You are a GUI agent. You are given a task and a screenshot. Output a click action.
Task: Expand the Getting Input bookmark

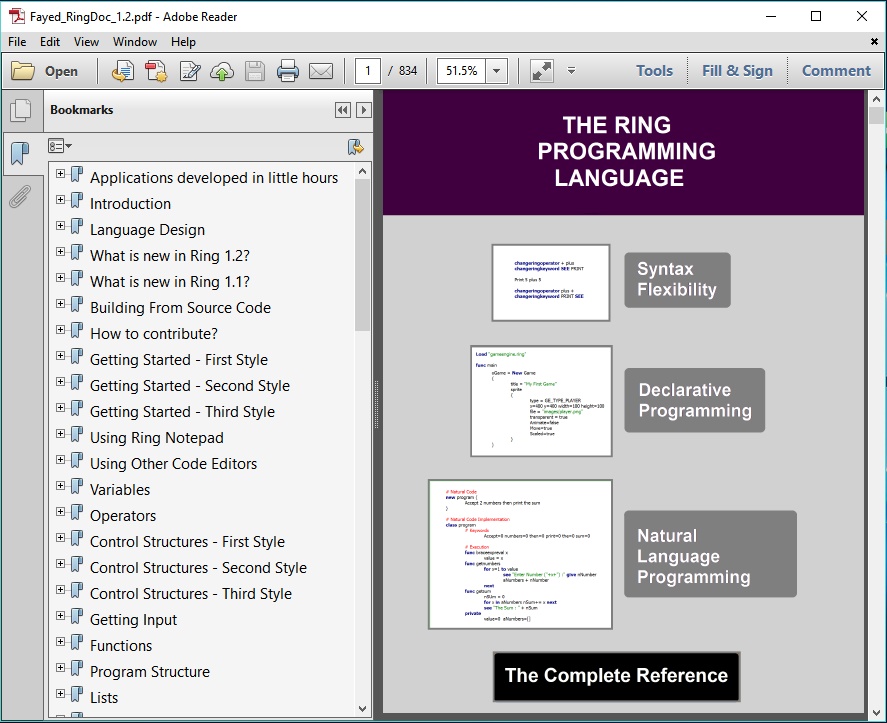click(x=61, y=616)
